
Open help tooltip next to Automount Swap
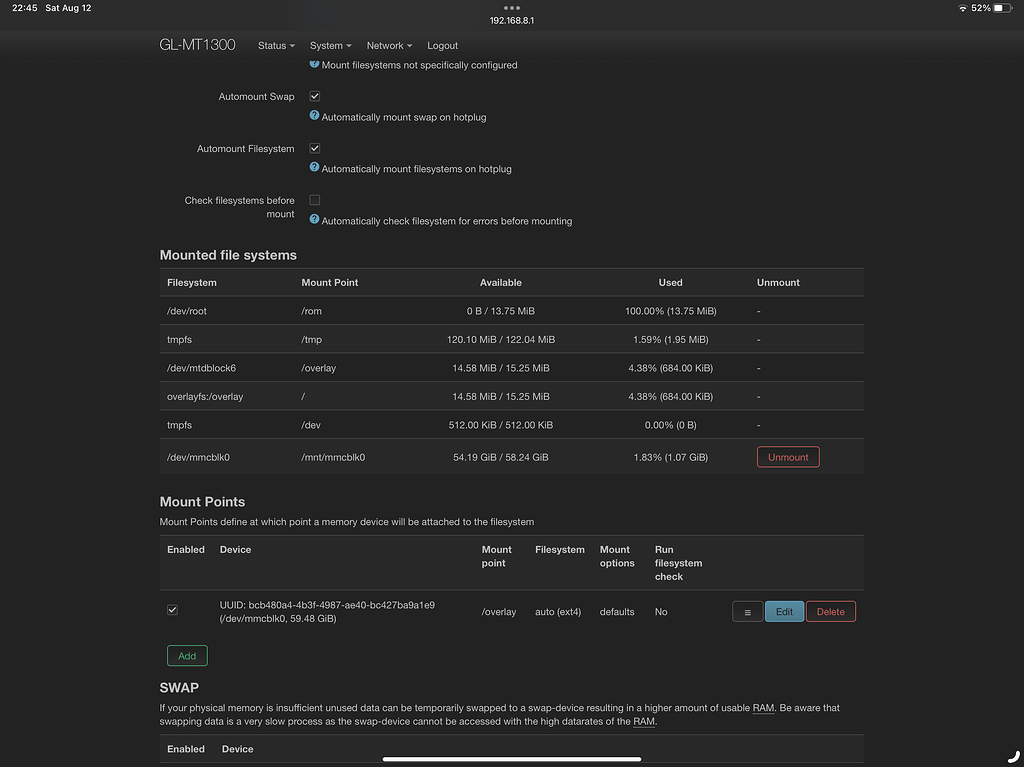tap(314, 116)
